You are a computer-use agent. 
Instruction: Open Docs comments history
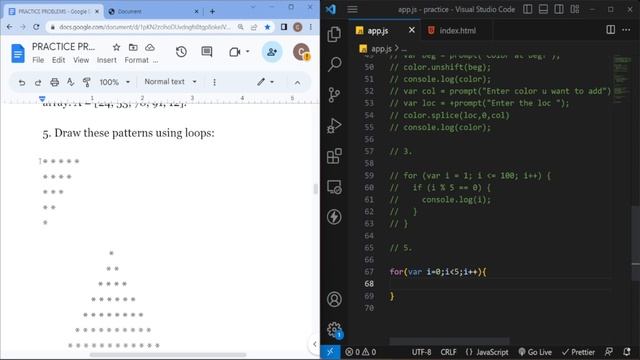207,52
